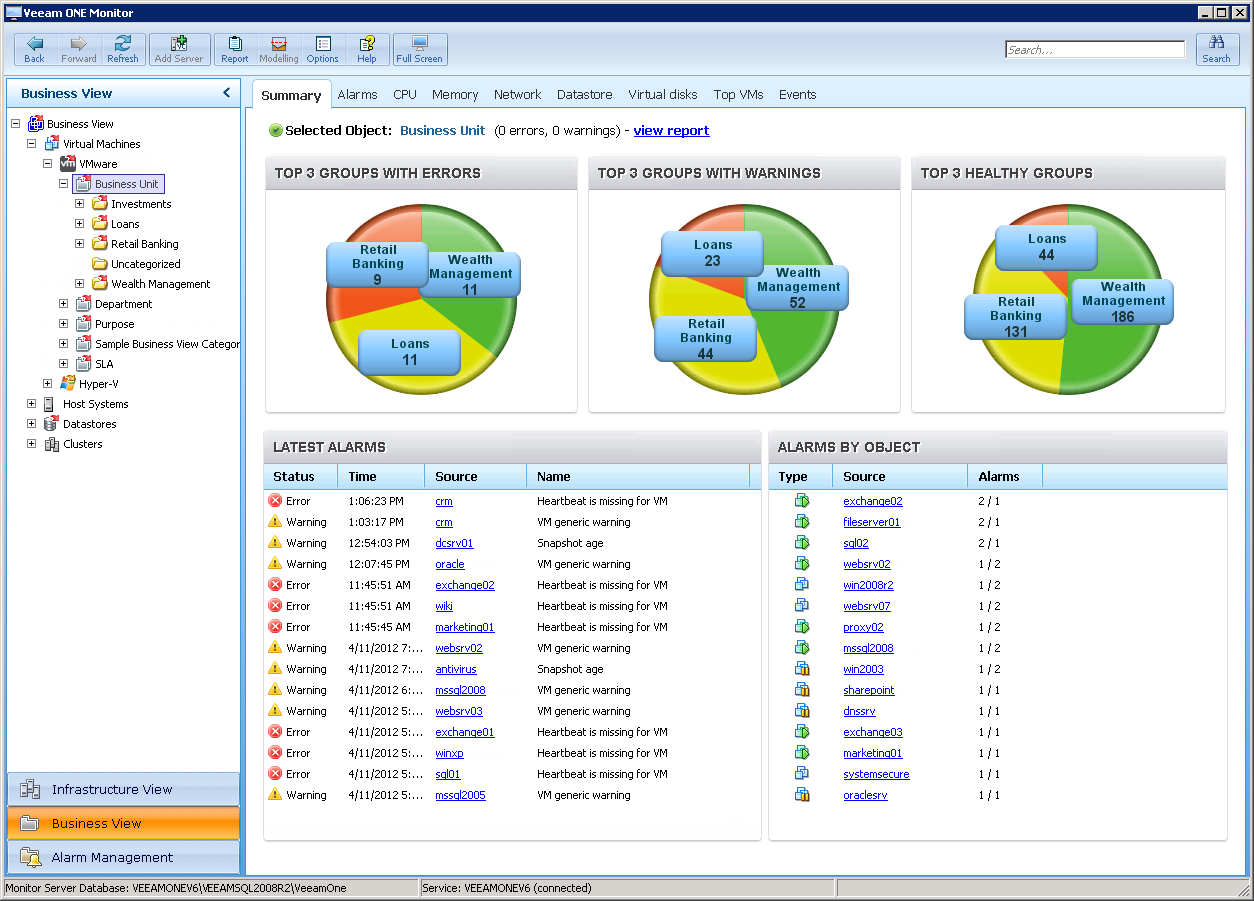Click the Help toolbar icon
The height and width of the screenshot is (901, 1254).
tap(367, 49)
